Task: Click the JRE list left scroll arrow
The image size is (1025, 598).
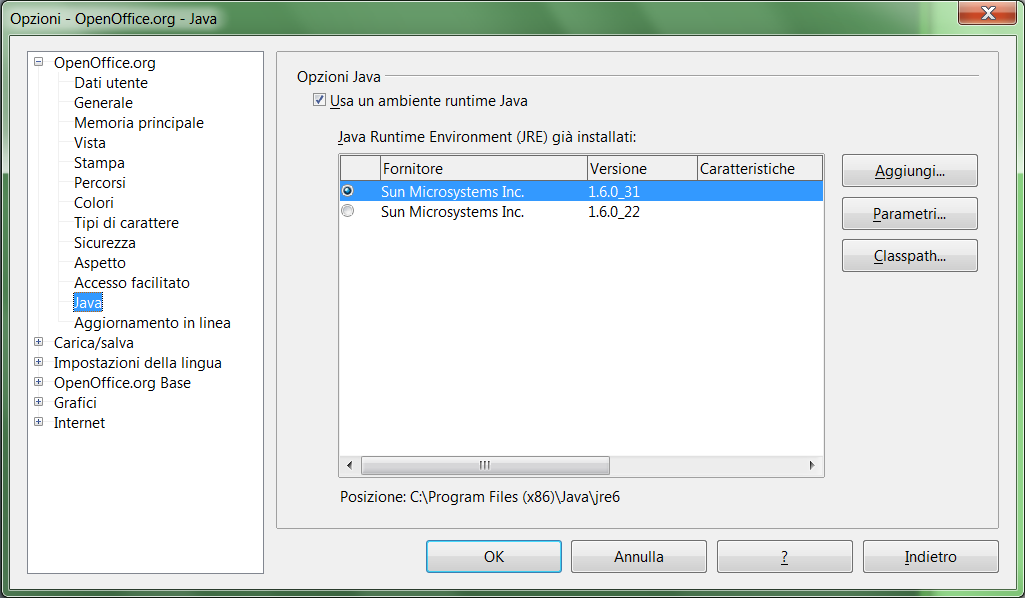Action: pos(350,465)
